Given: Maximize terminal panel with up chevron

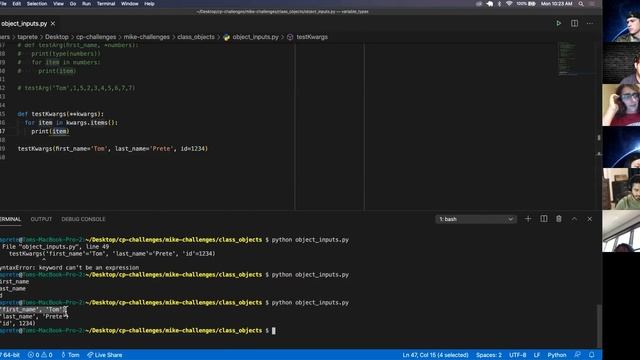Looking at the screenshot, I should (x=574, y=219).
